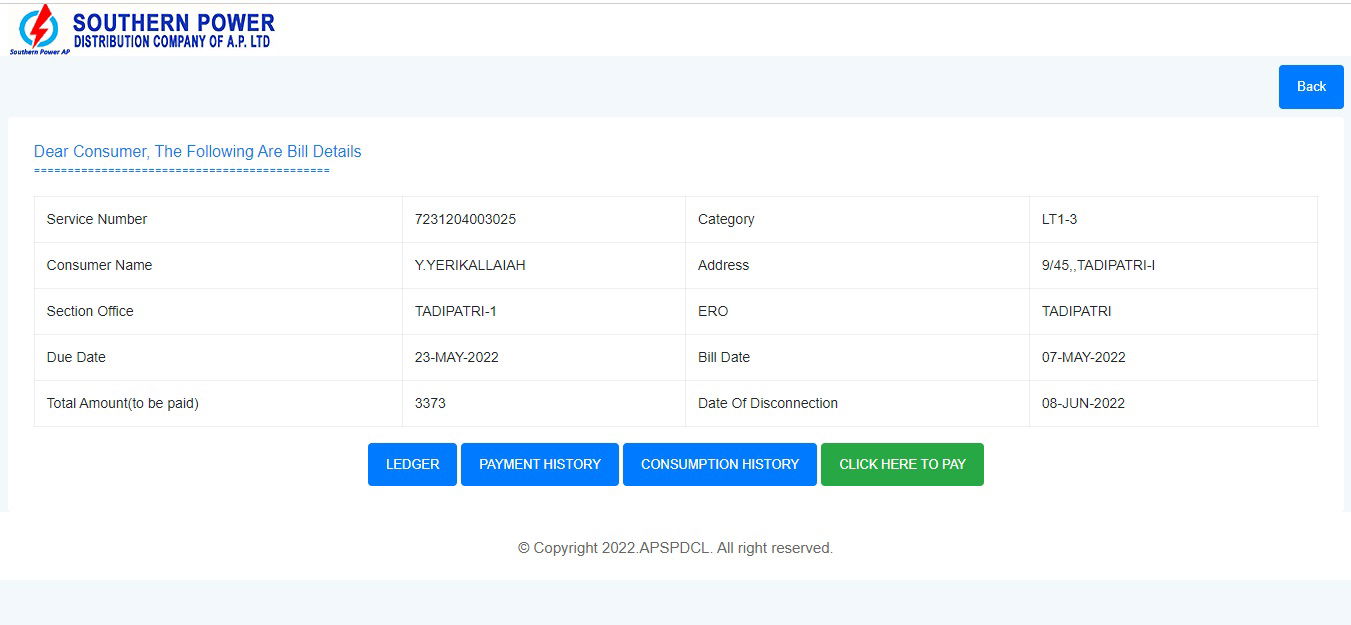Image resolution: width=1351 pixels, height=625 pixels.
Task: Click the Dear Consumer bill details heading
Action: click(x=197, y=151)
